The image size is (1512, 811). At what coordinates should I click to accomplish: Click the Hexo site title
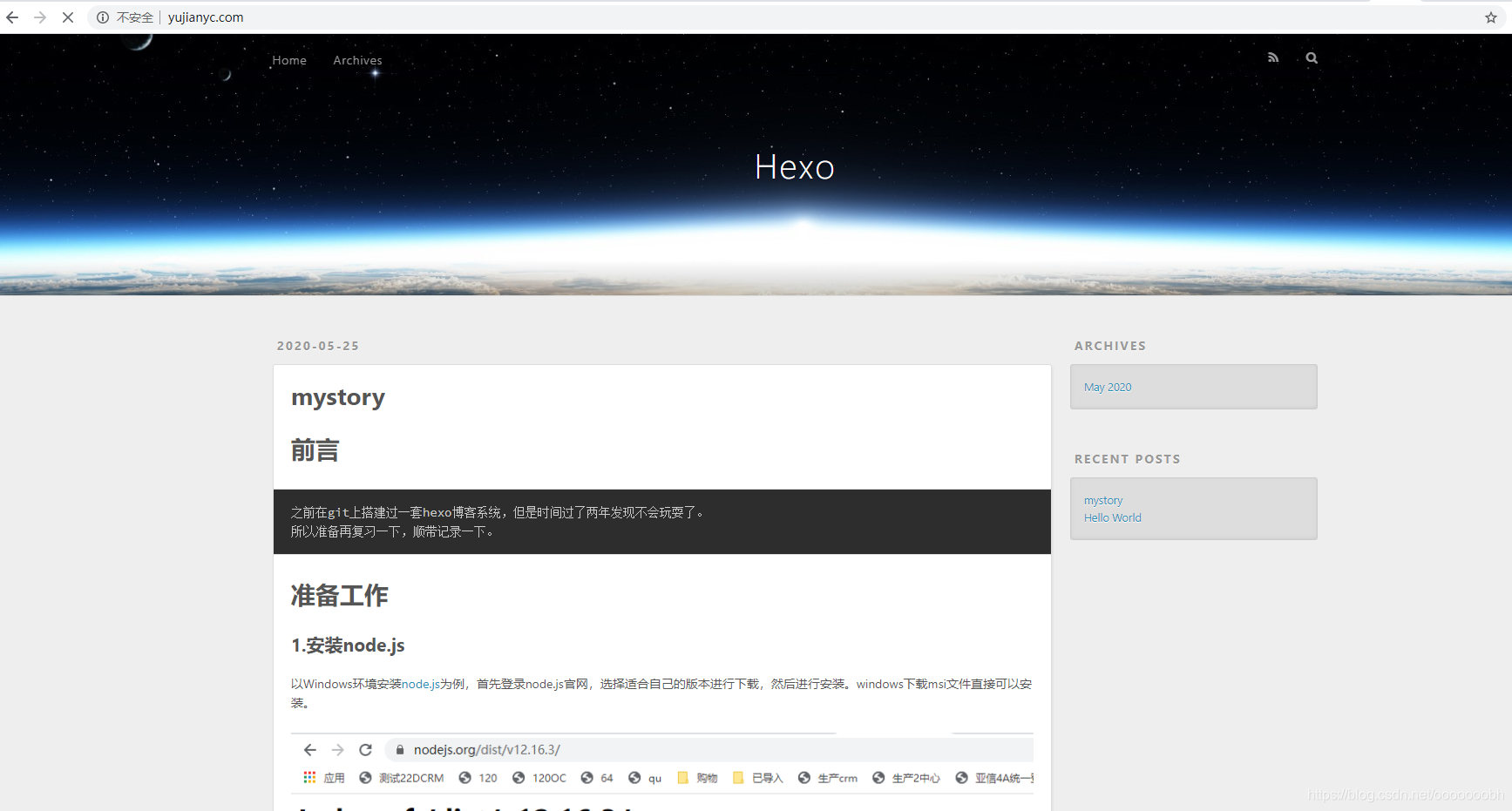(x=795, y=167)
